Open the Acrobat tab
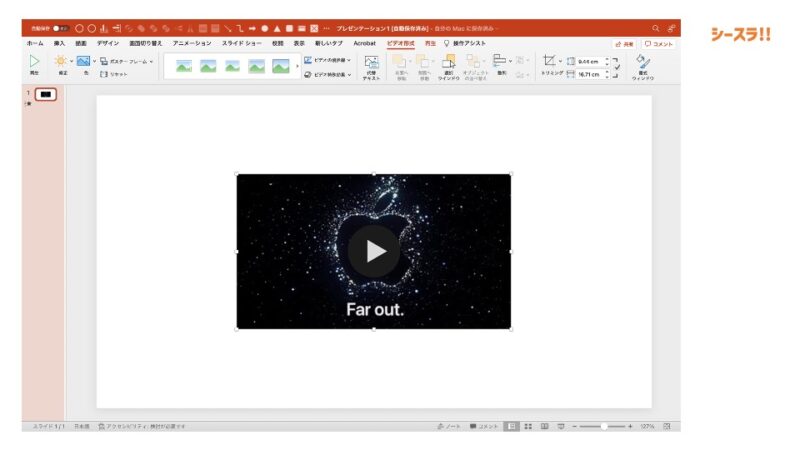The height and width of the screenshot is (450, 800). pos(364,43)
